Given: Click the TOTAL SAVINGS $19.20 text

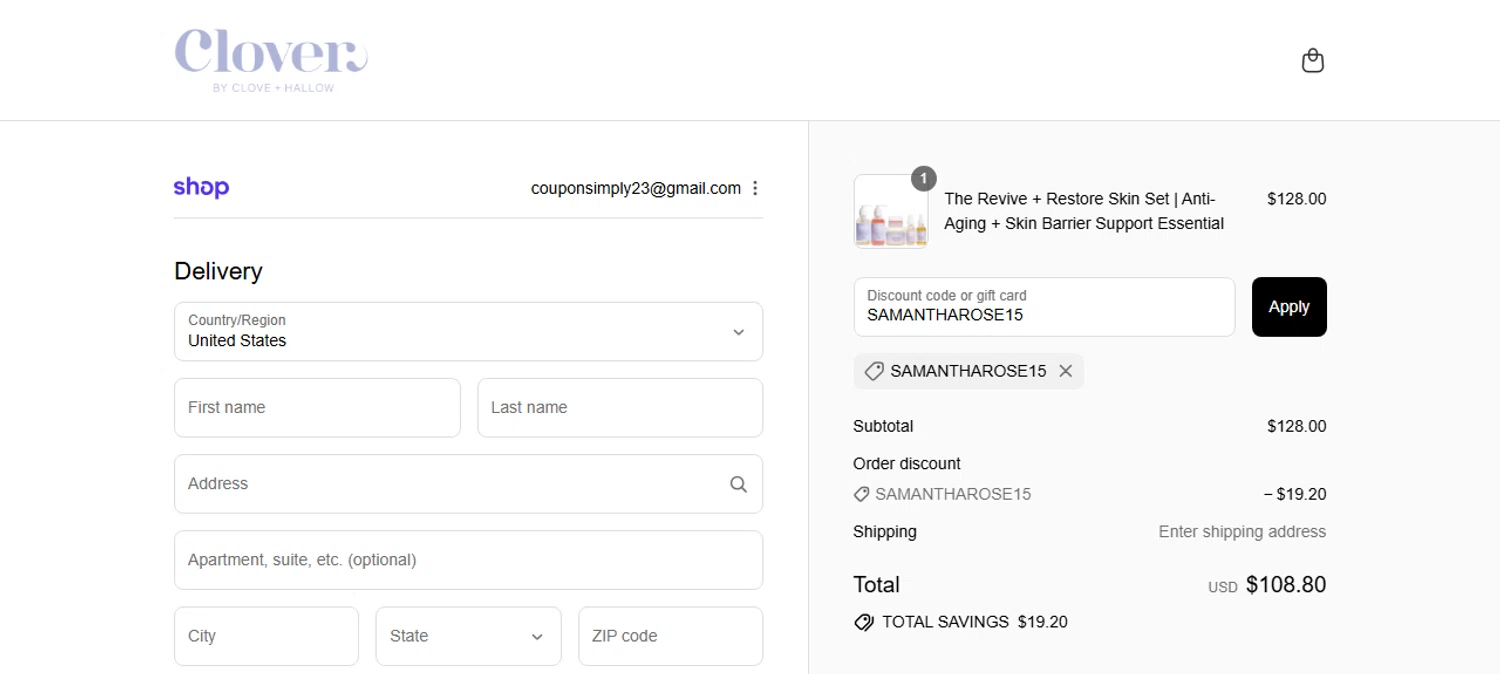Looking at the screenshot, I should [975, 622].
